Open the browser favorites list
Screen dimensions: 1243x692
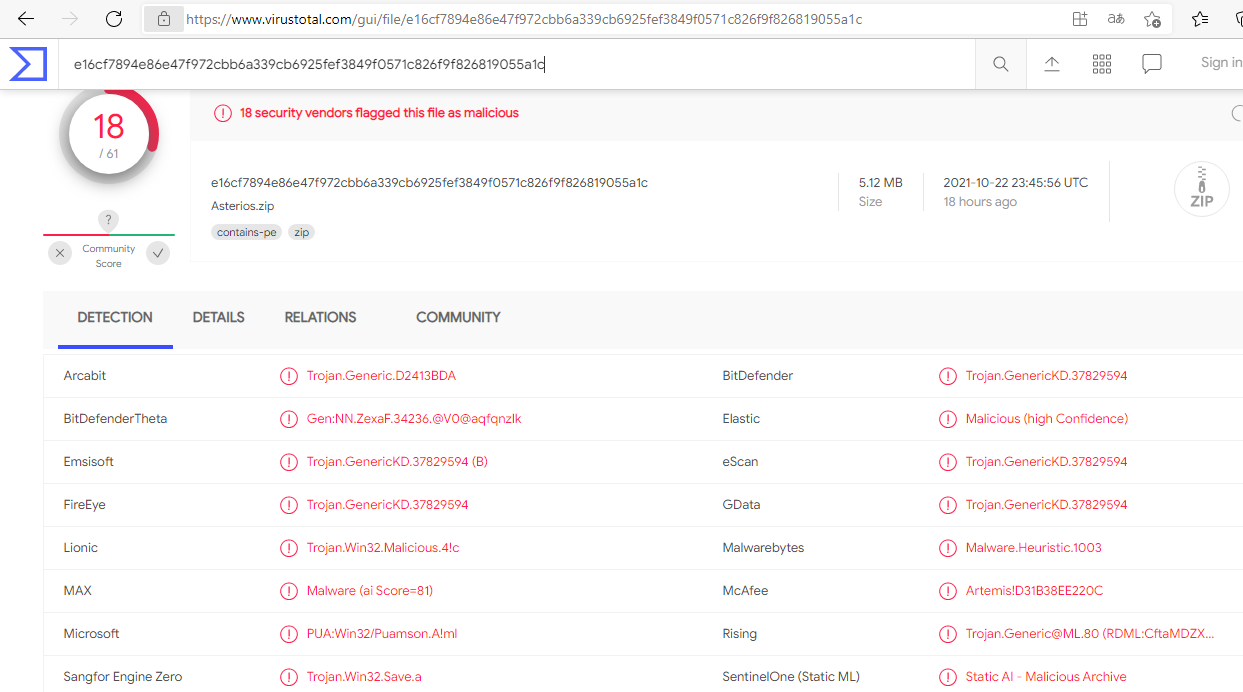click(1200, 19)
